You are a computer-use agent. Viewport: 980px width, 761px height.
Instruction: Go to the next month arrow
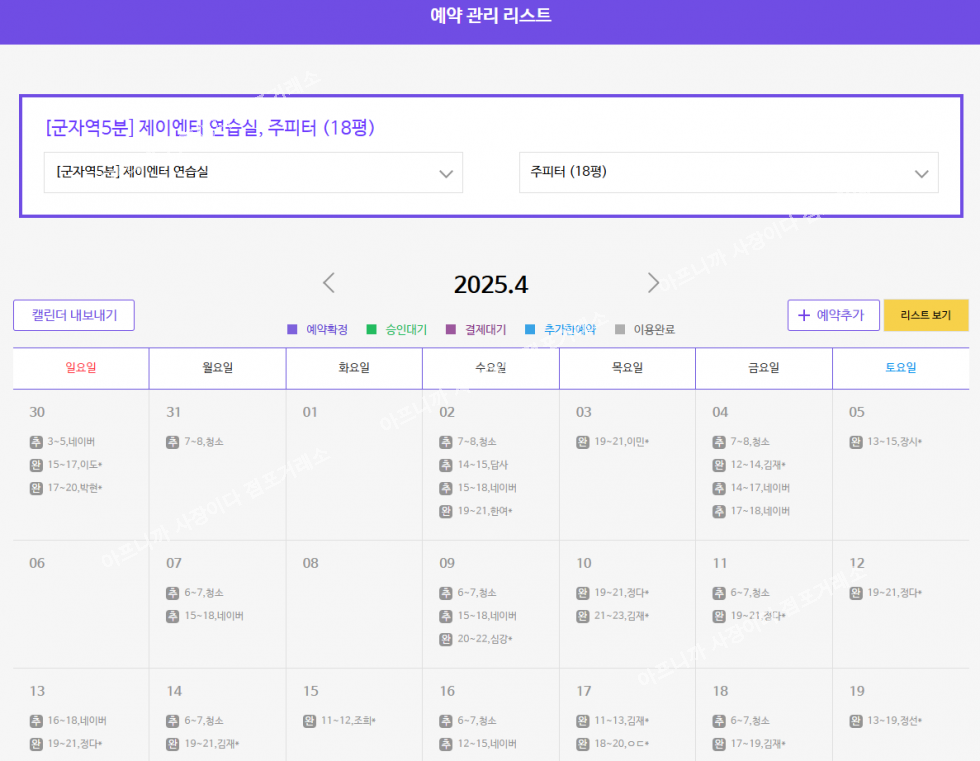[x=653, y=283]
